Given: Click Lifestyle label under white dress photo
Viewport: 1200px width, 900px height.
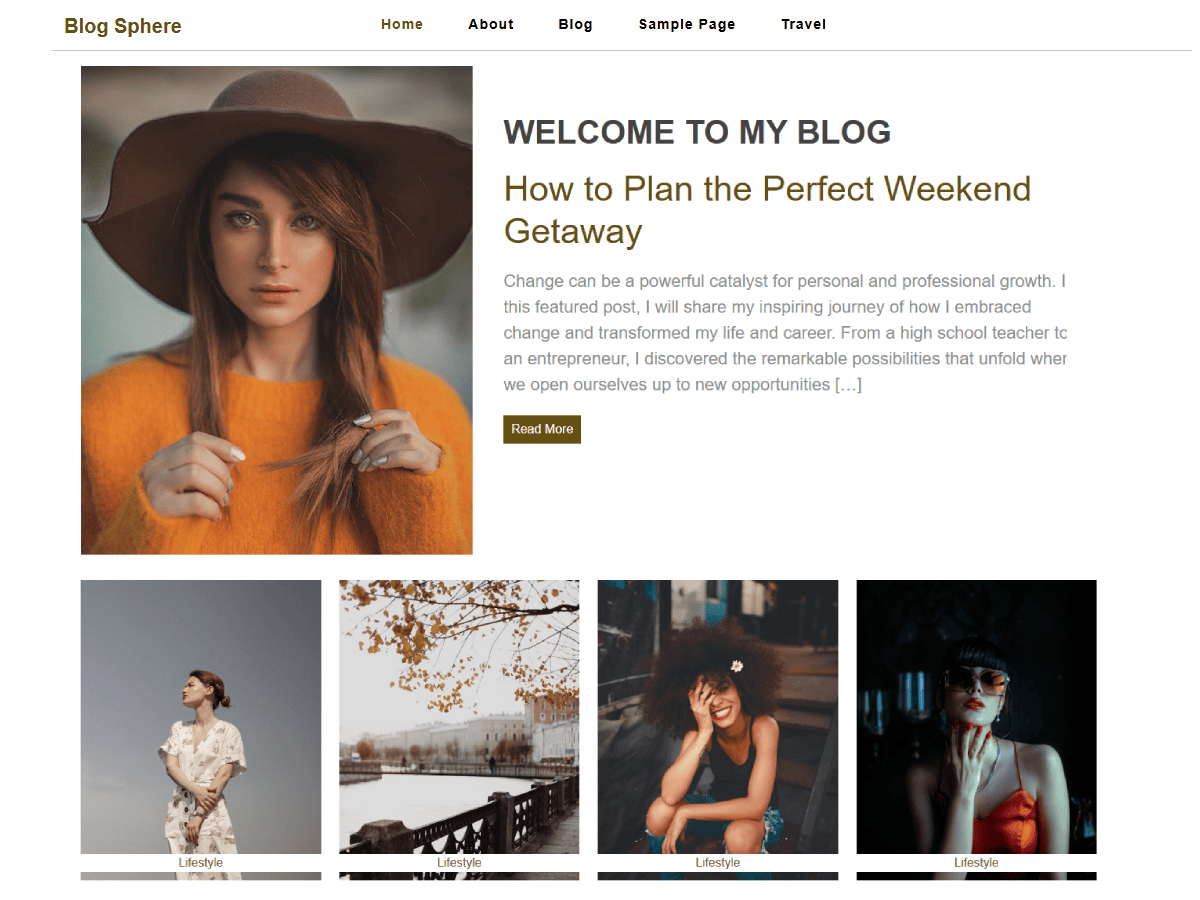Looking at the screenshot, I should coord(201,863).
